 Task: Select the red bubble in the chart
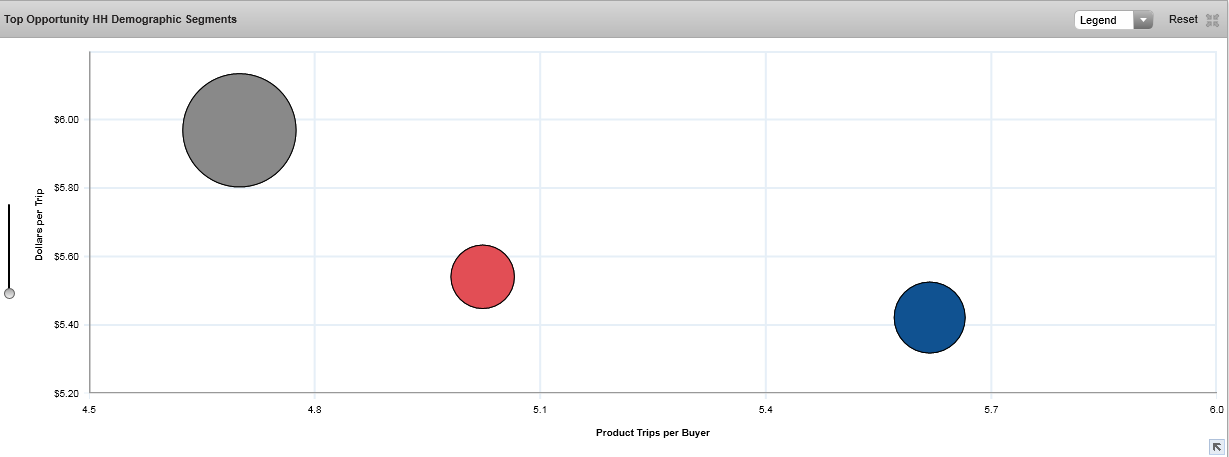point(482,276)
